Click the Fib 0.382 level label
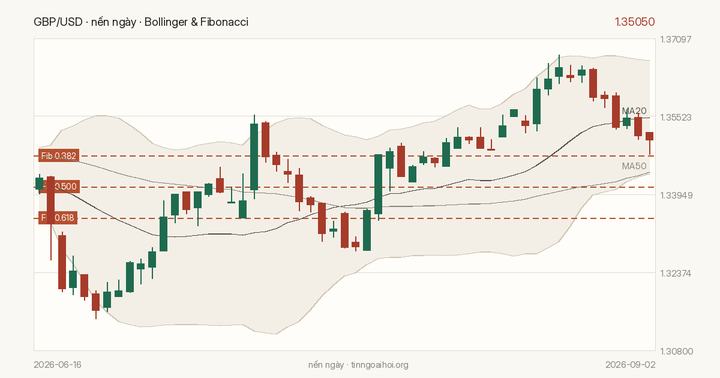Image resolution: width=720 pixels, height=378 pixels. tap(58, 156)
